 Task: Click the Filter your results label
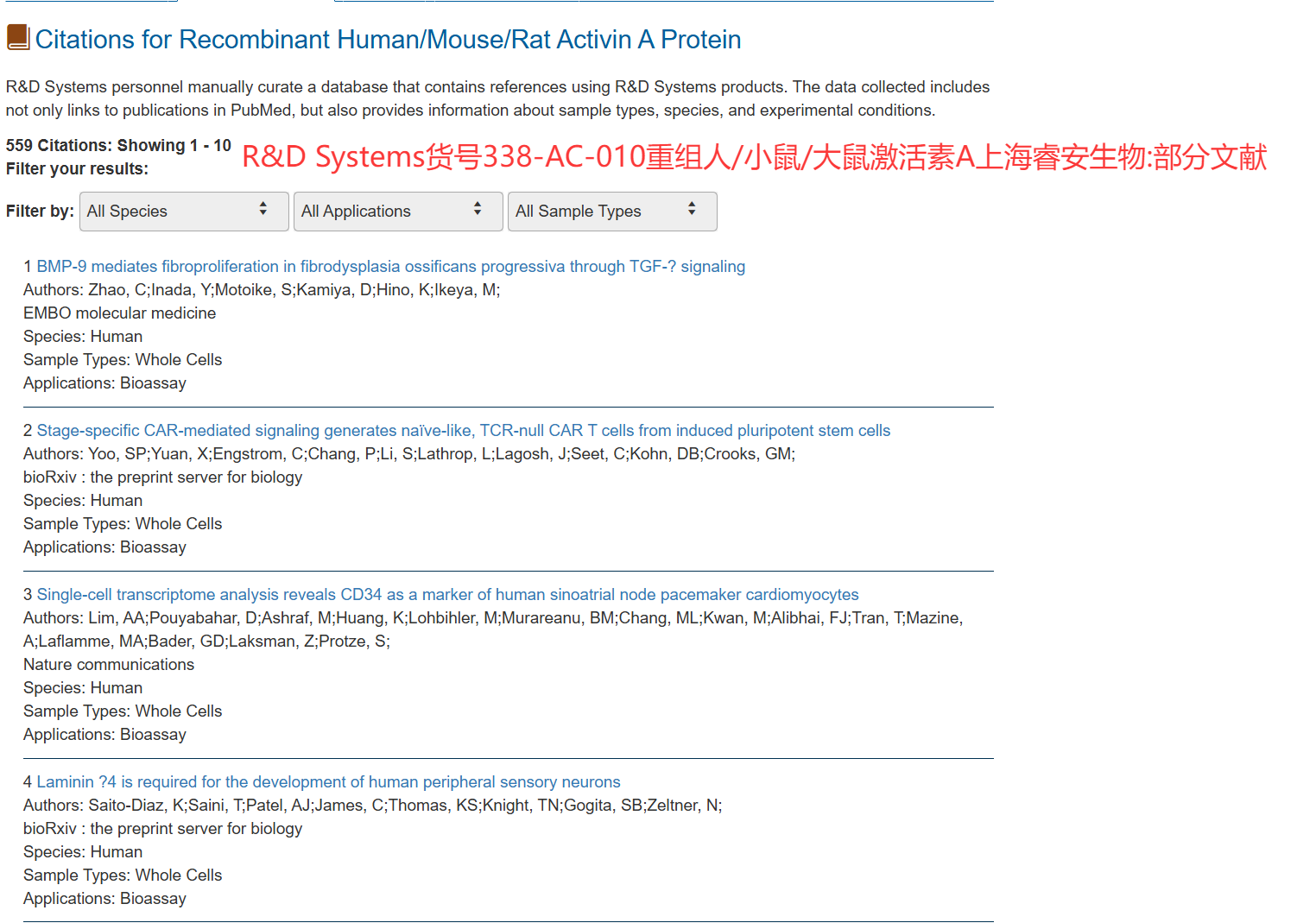[77, 169]
